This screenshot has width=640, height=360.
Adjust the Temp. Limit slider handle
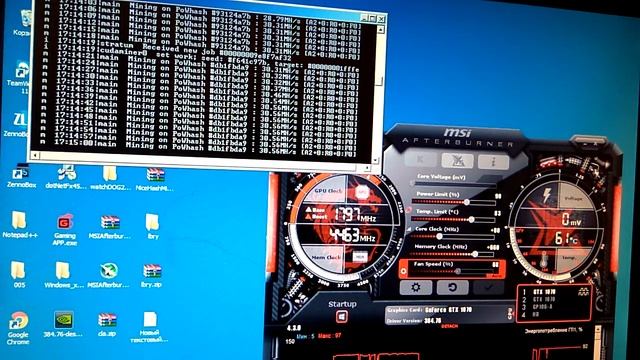point(471,220)
